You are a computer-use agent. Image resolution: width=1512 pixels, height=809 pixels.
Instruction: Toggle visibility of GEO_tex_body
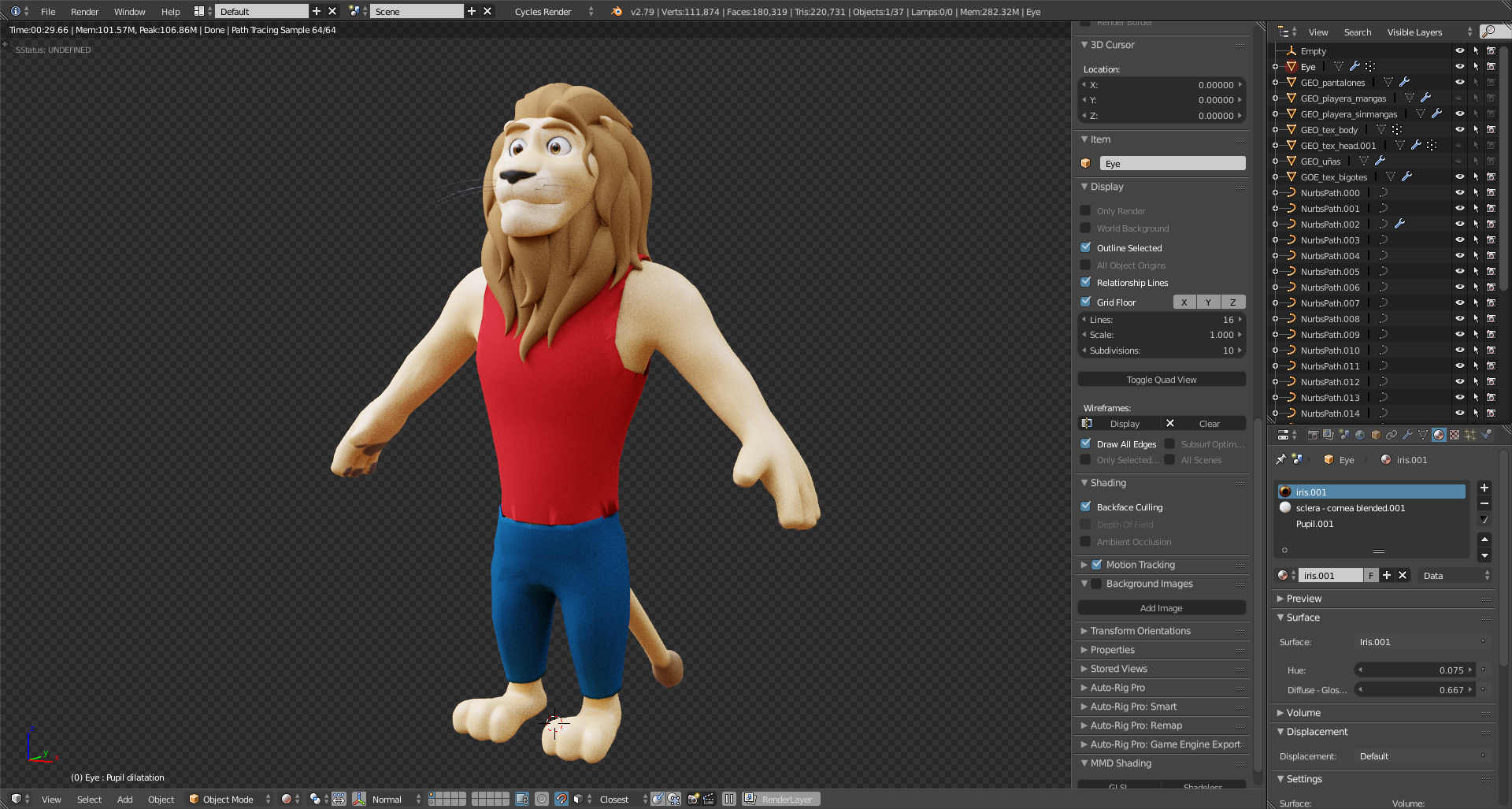1459,129
